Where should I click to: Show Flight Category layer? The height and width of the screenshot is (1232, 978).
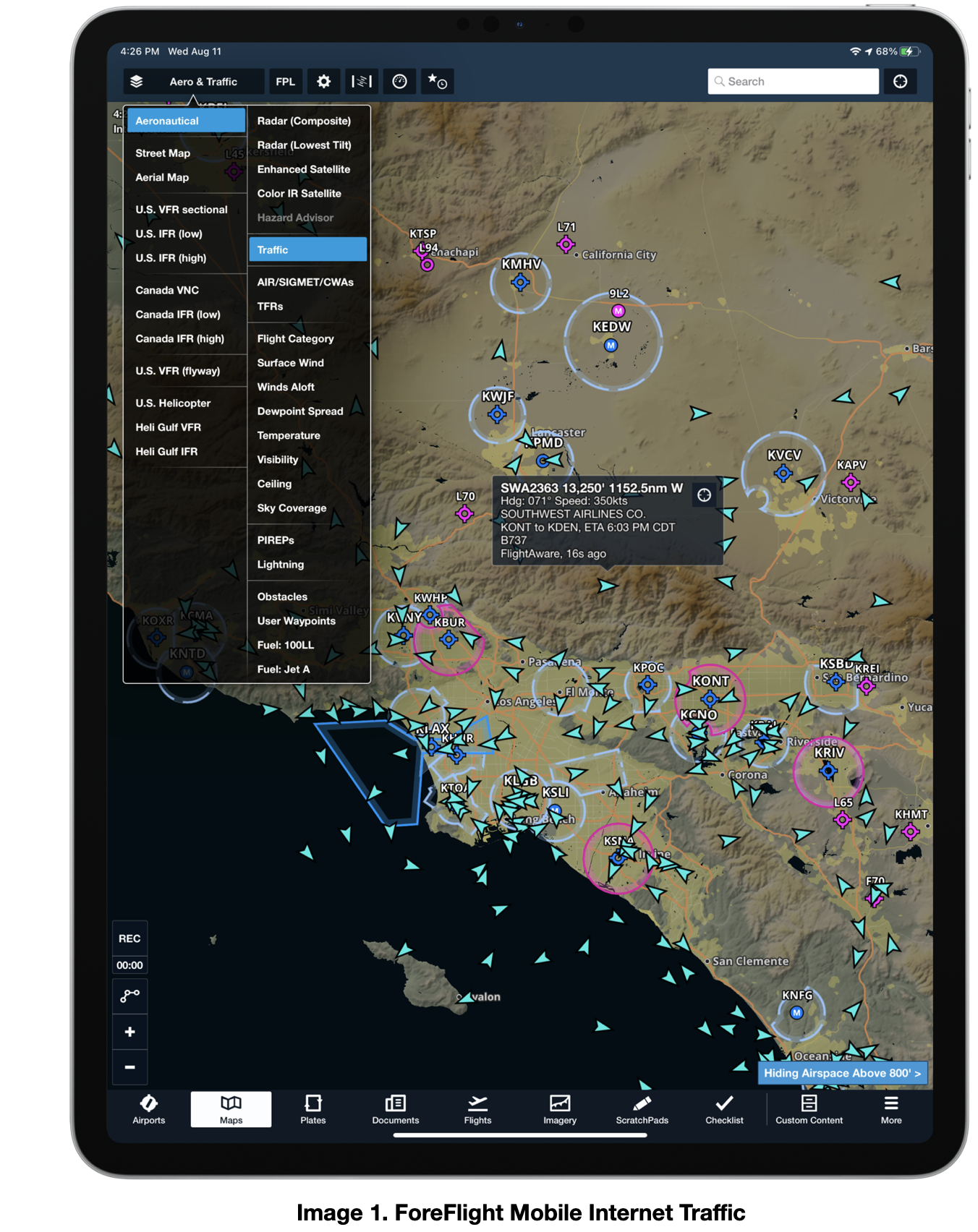pos(296,338)
